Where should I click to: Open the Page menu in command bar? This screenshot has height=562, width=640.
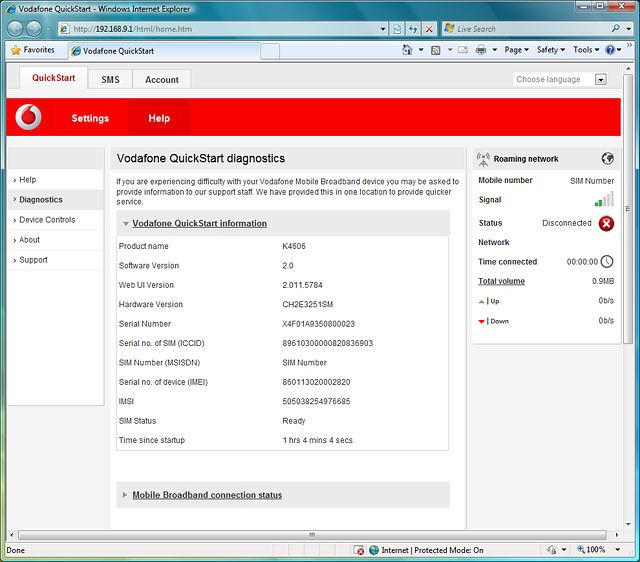coord(515,50)
